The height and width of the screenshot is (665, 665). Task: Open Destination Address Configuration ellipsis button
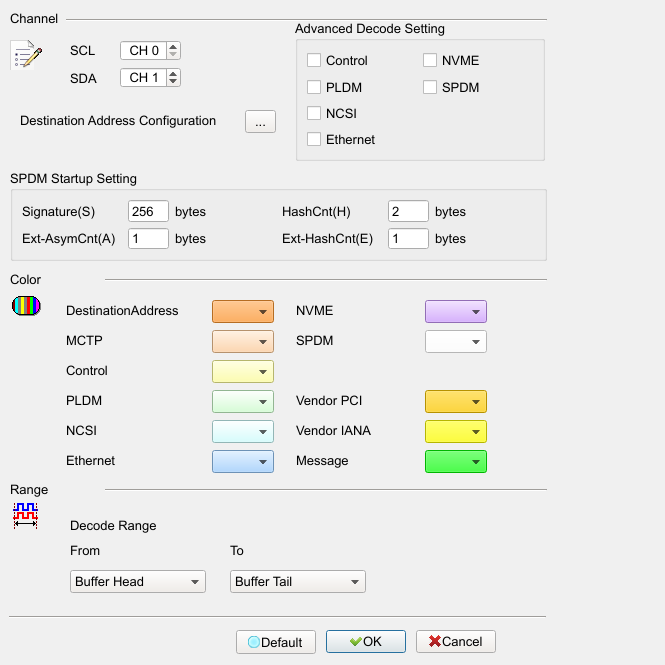tap(260, 122)
